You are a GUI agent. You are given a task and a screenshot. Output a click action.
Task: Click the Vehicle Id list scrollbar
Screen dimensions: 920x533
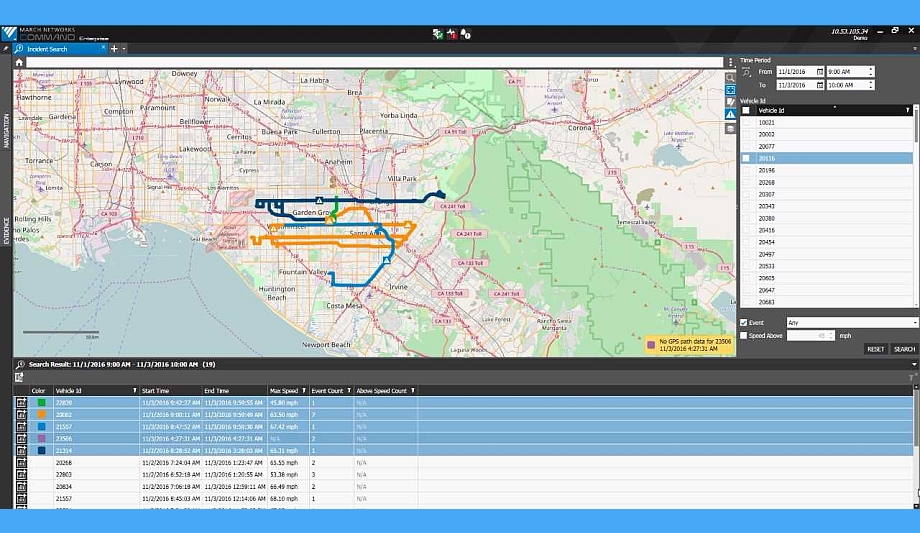coord(916,205)
